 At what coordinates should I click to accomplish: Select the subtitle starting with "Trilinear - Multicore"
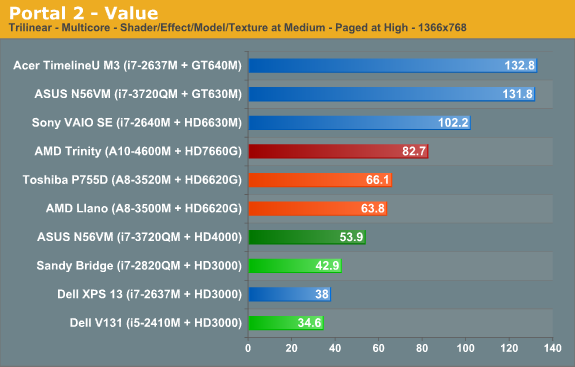point(238,28)
